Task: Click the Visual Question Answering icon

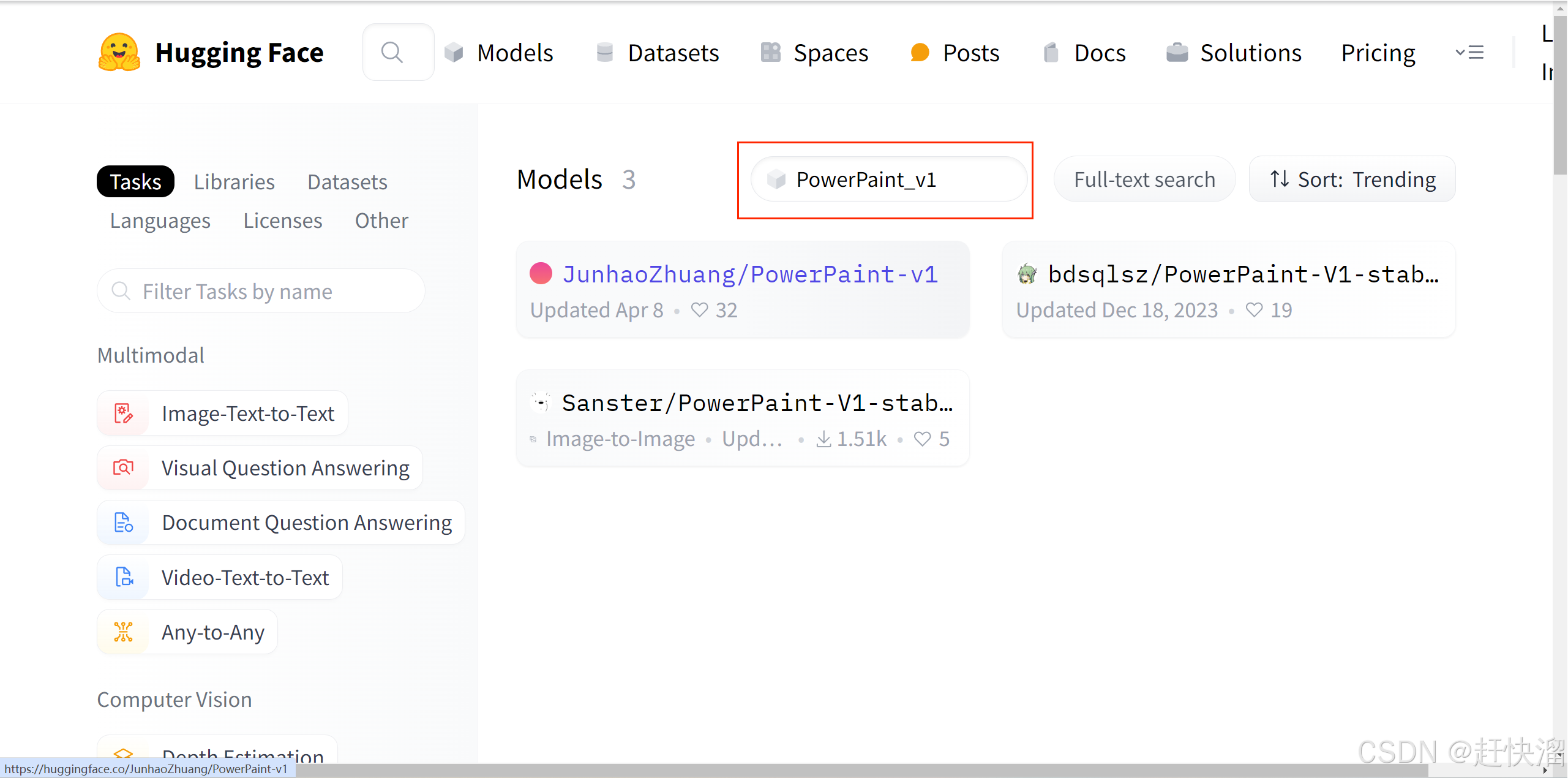Action: [x=124, y=468]
